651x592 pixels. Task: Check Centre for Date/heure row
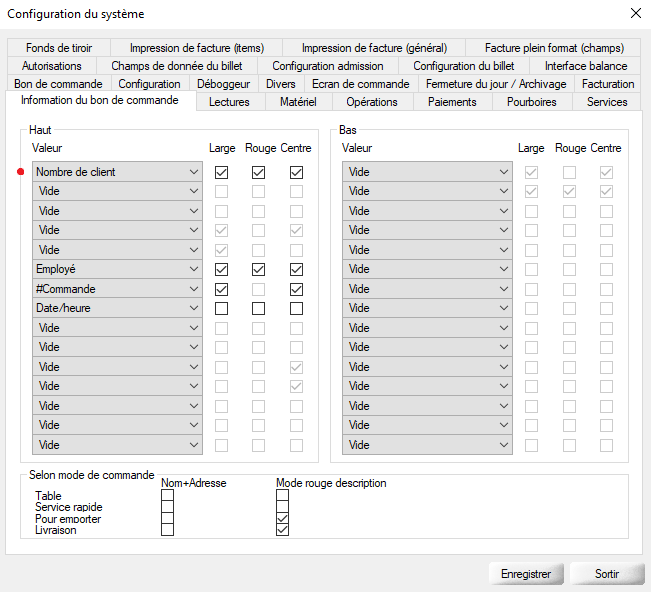coord(296,308)
